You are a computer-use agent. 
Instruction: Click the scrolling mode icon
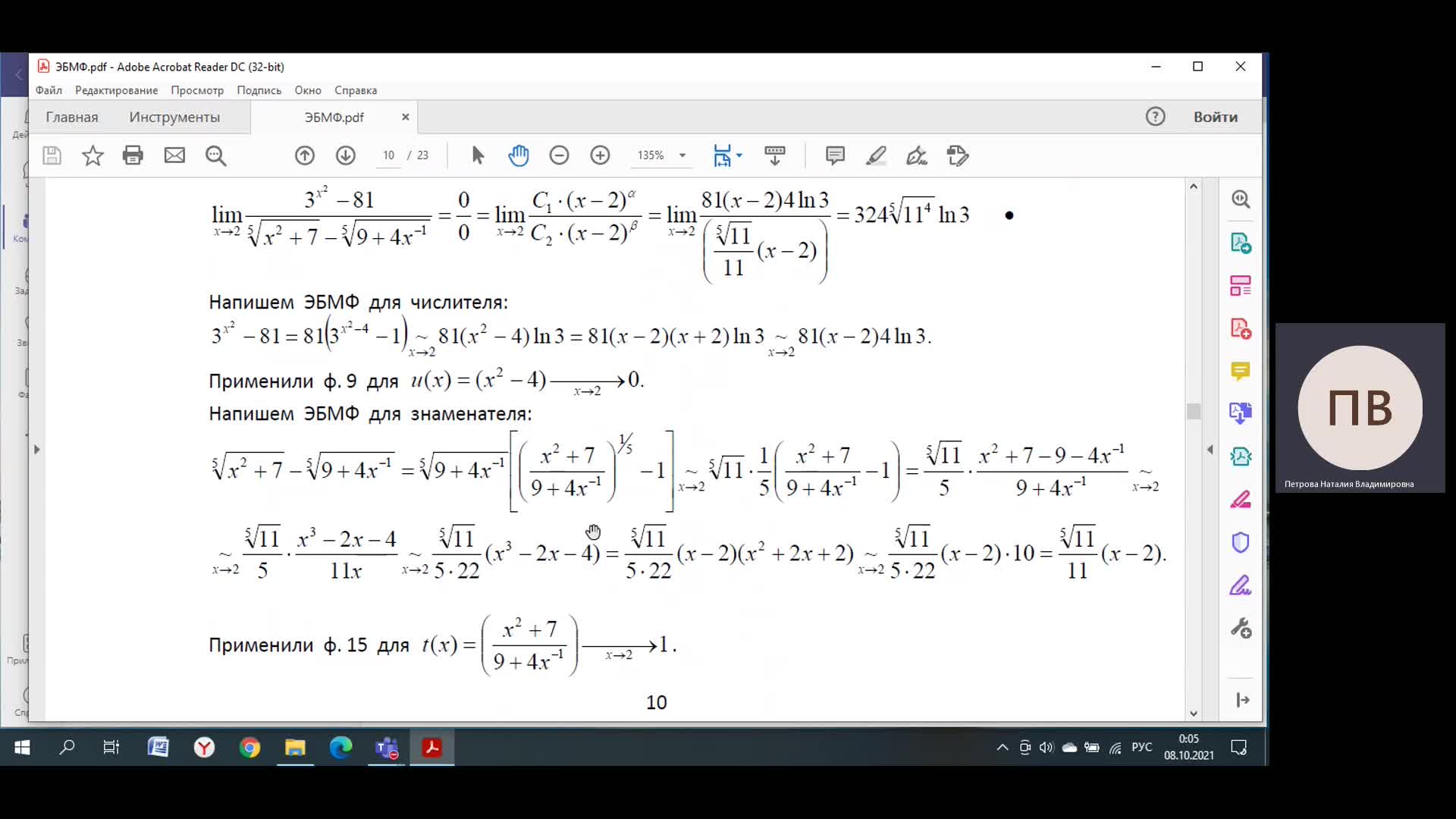(x=775, y=155)
